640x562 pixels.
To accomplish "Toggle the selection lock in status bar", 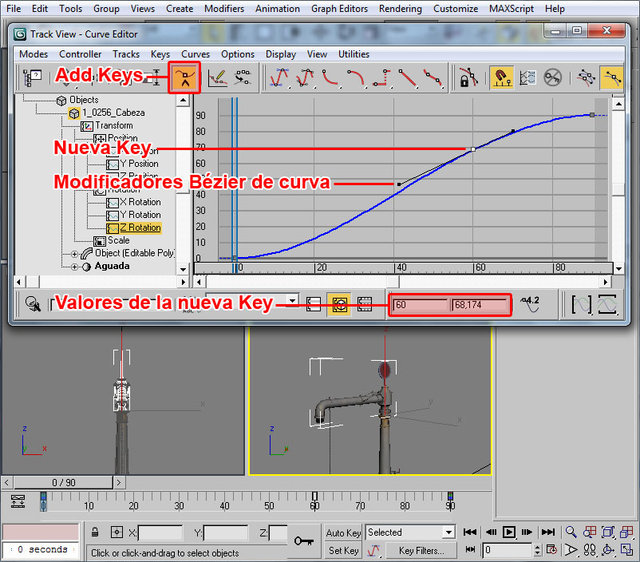I will click(95, 533).
